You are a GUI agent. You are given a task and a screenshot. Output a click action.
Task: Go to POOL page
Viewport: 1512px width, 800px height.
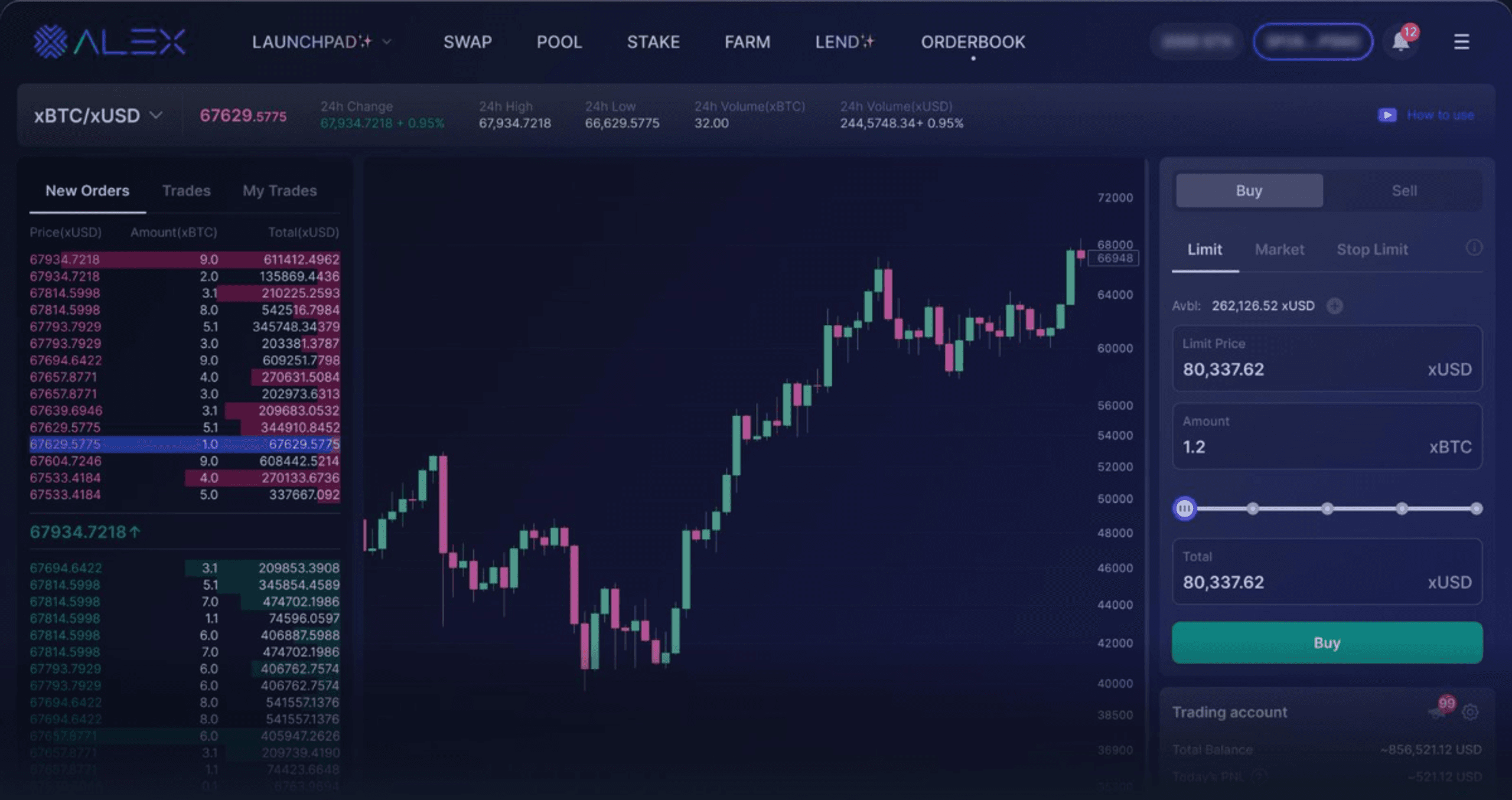click(559, 42)
